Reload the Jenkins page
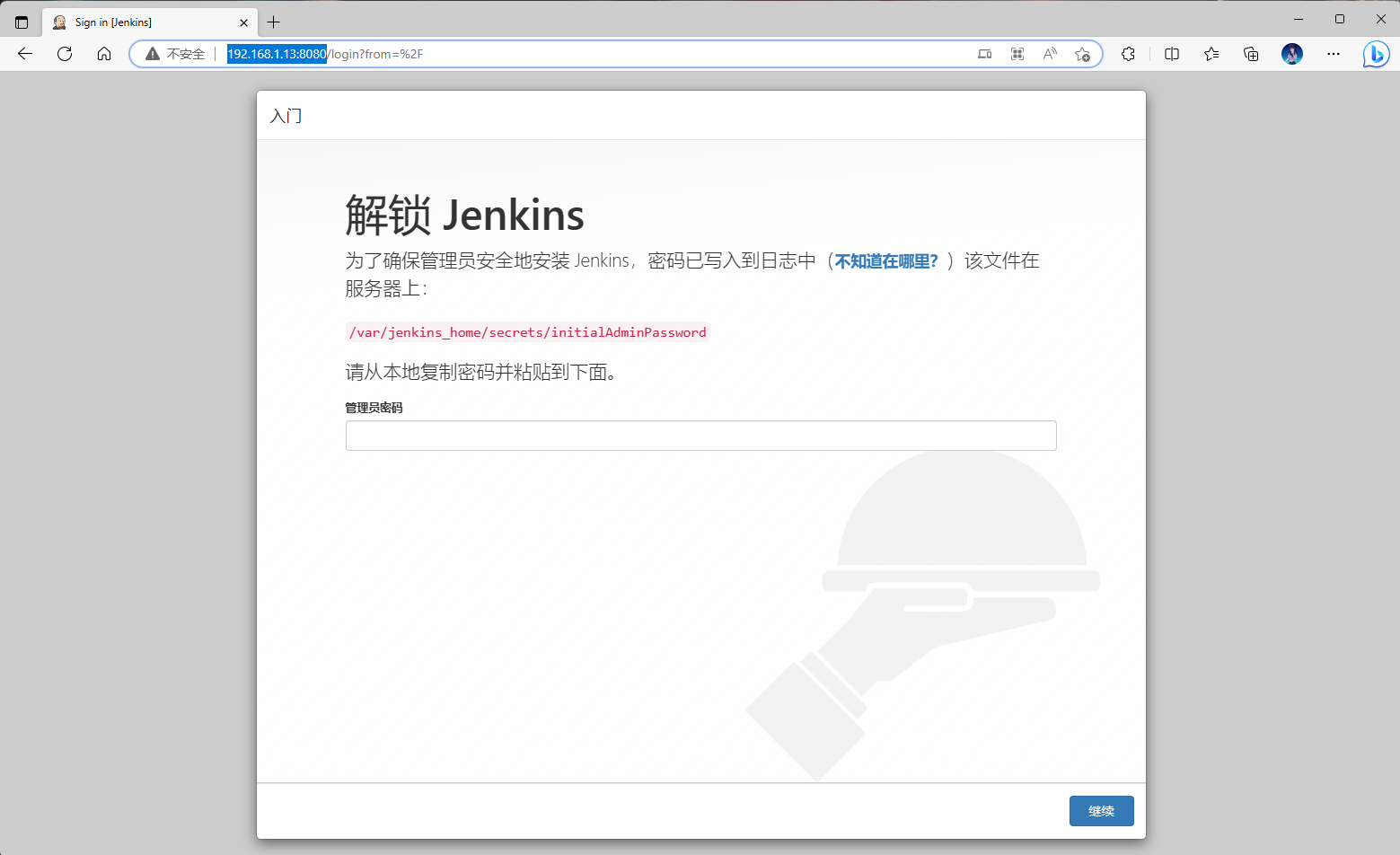1400x855 pixels. 65,54
